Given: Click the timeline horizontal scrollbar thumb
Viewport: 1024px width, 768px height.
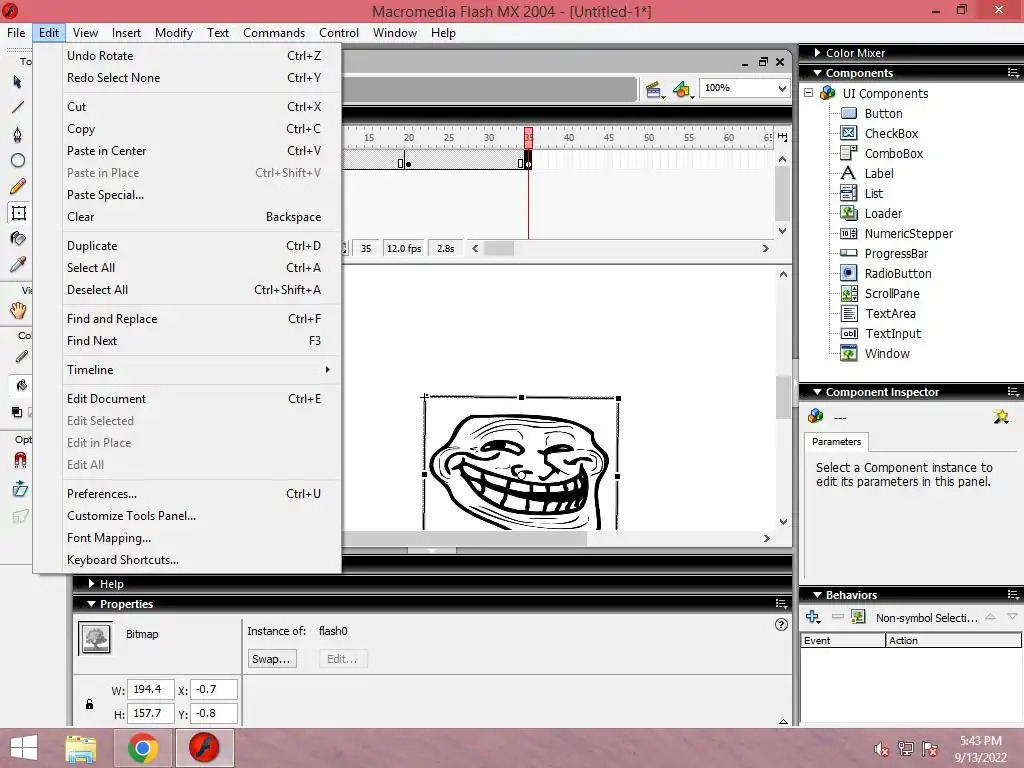Looking at the screenshot, I should (499, 249).
